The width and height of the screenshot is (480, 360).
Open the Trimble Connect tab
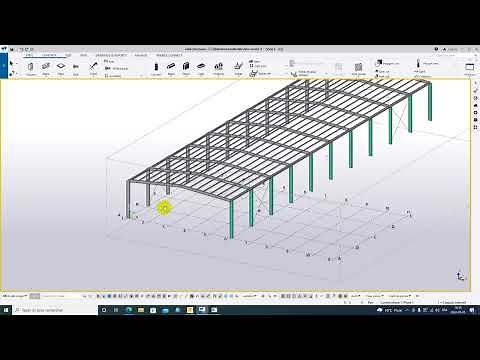[x=169, y=55]
